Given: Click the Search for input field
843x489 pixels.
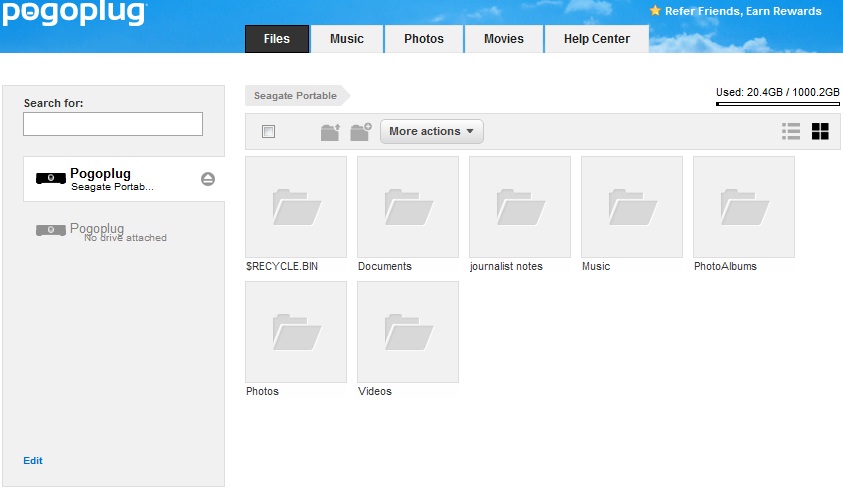Looking at the screenshot, I should 113,124.
